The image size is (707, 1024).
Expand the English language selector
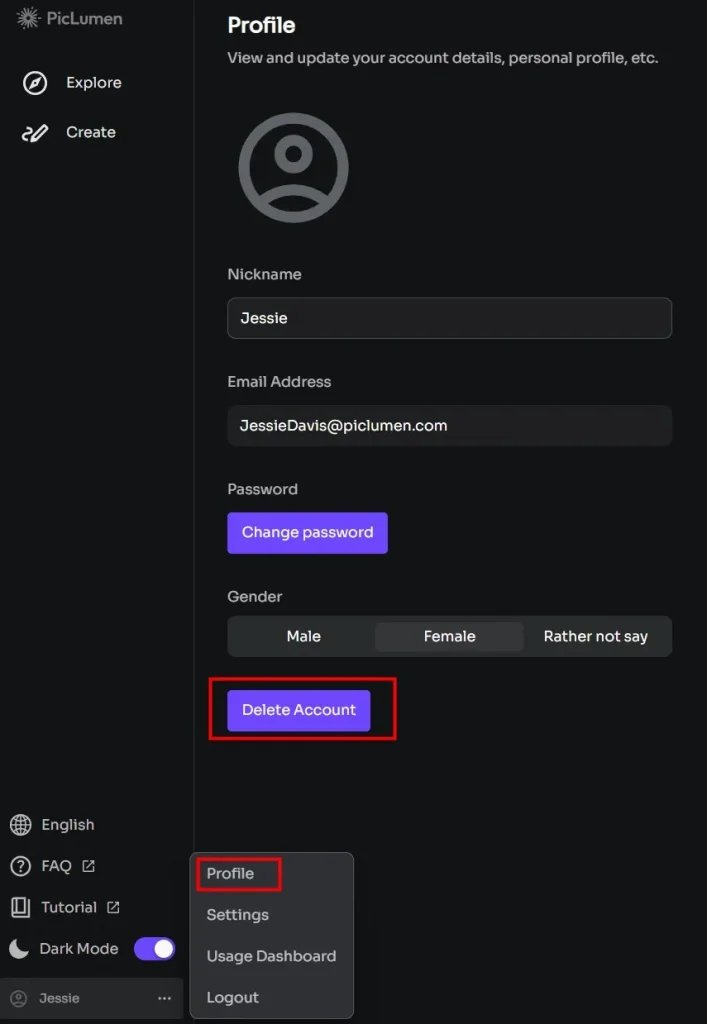click(x=67, y=825)
